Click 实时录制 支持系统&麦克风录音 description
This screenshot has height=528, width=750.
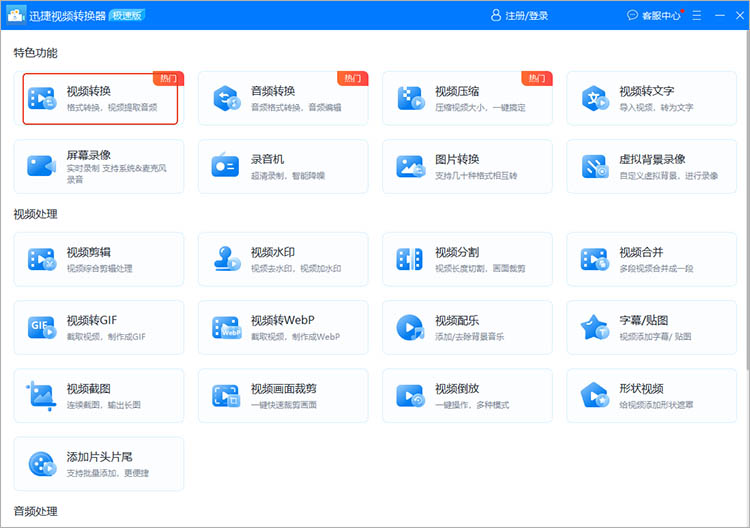click(116, 174)
